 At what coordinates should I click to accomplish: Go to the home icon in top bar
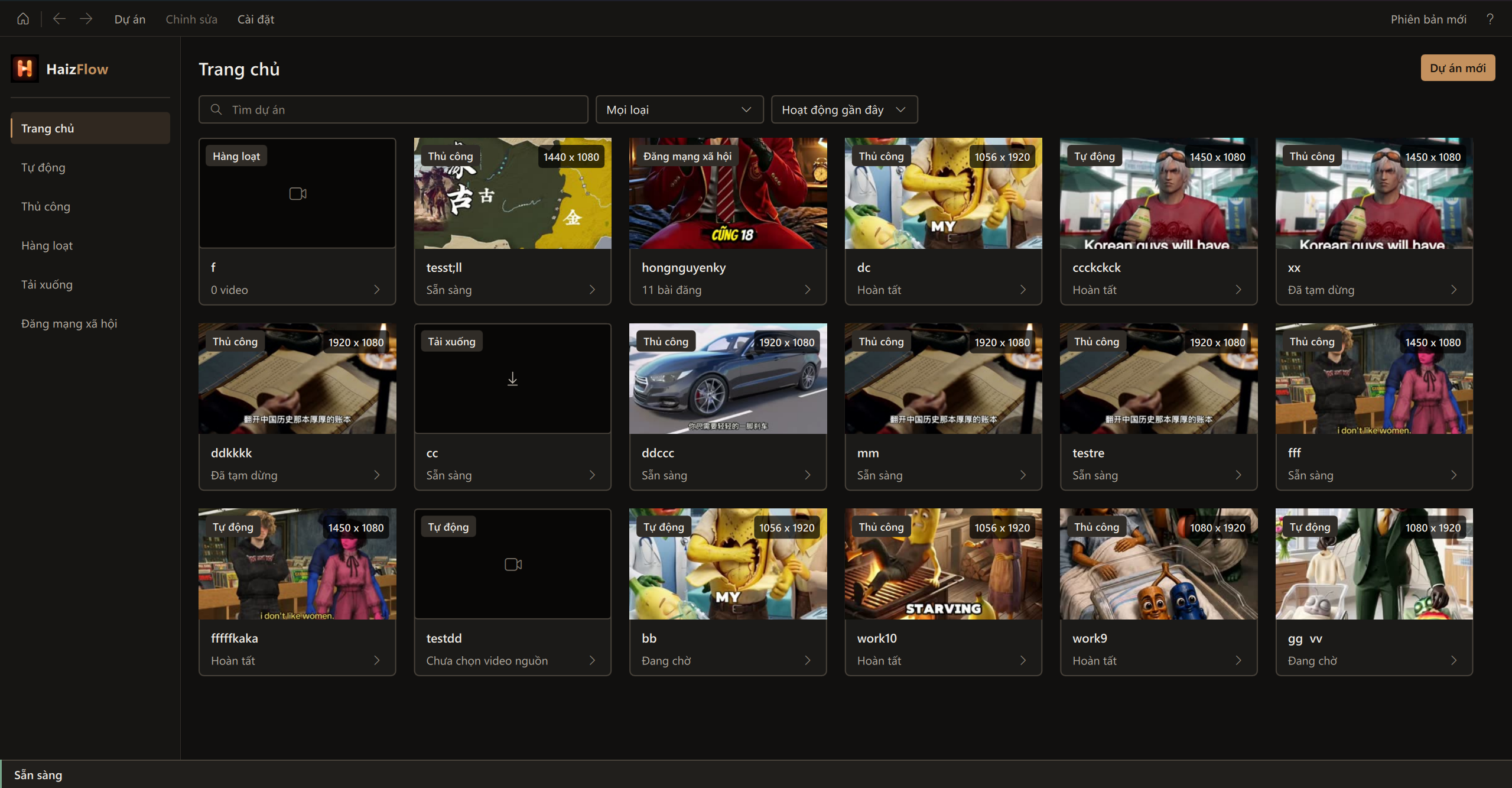pyautogui.click(x=23, y=19)
